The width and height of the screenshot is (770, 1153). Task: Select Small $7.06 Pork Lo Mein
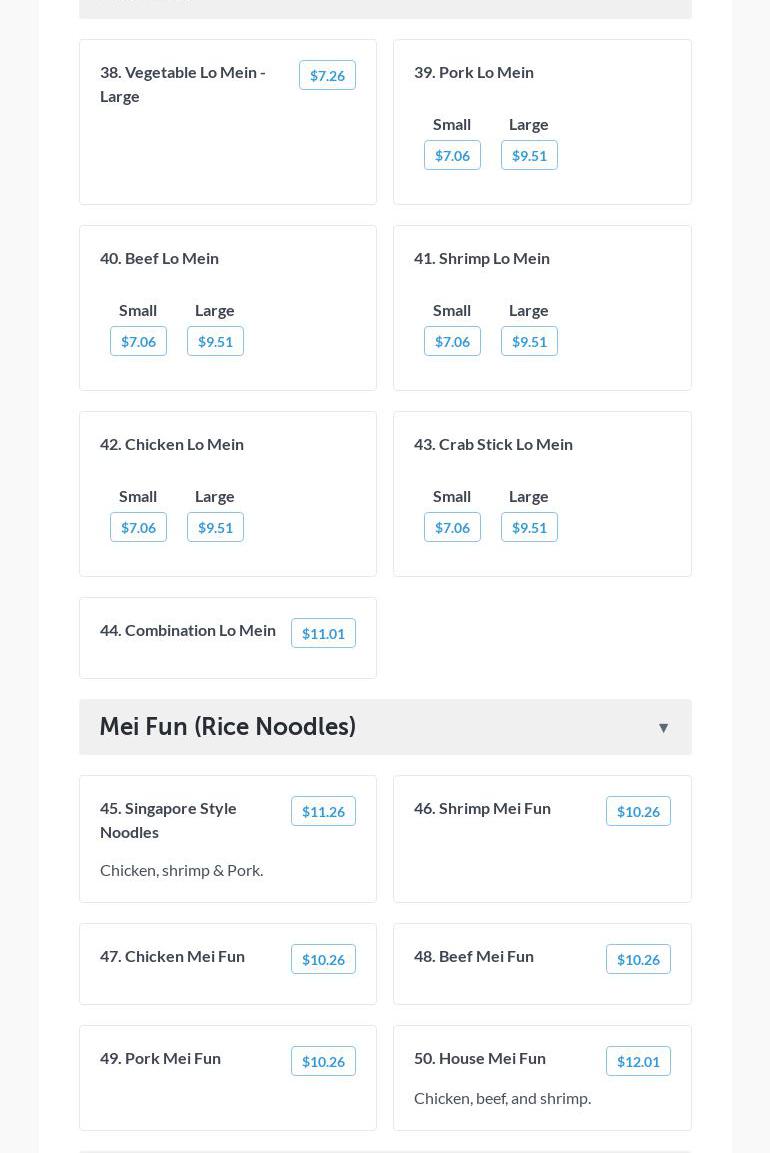[x=452, y=156]
